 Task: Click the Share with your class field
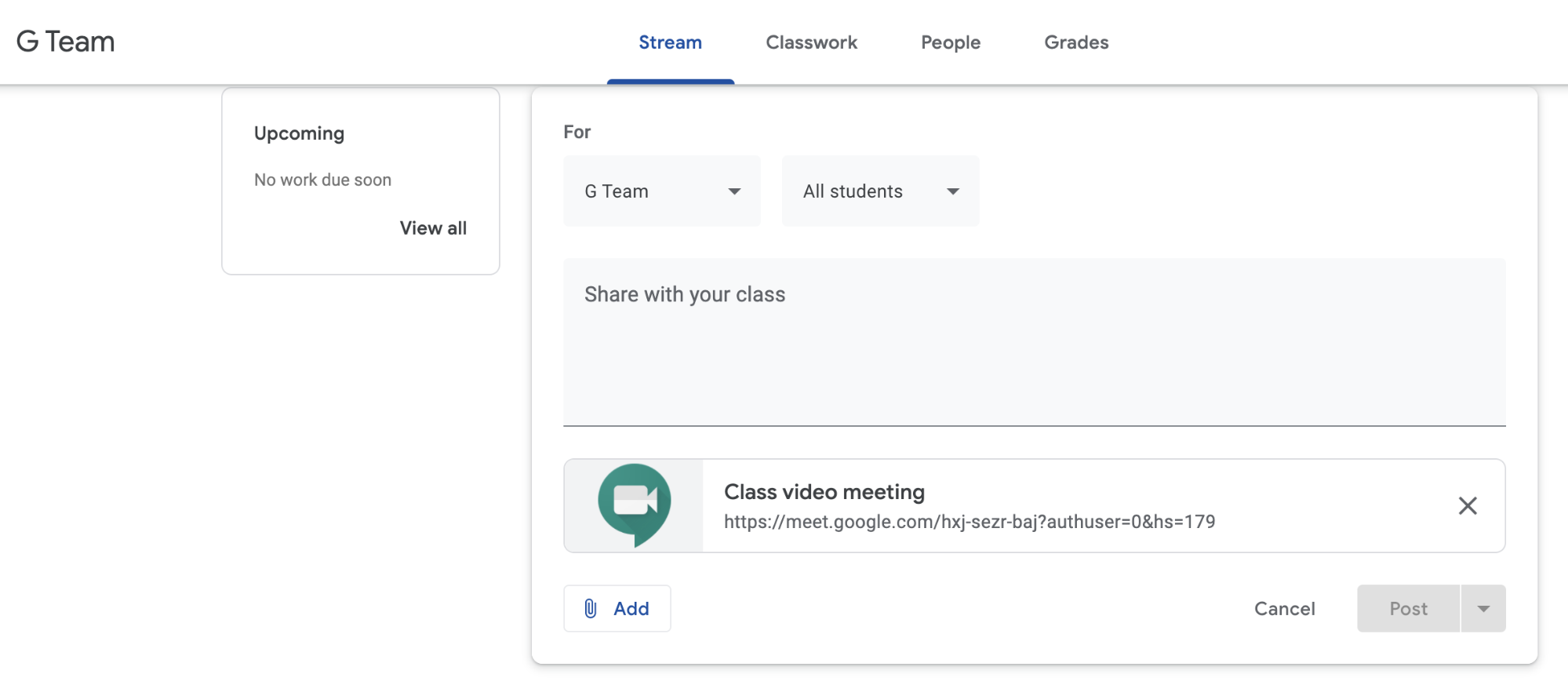click(x=1034, y=342)
